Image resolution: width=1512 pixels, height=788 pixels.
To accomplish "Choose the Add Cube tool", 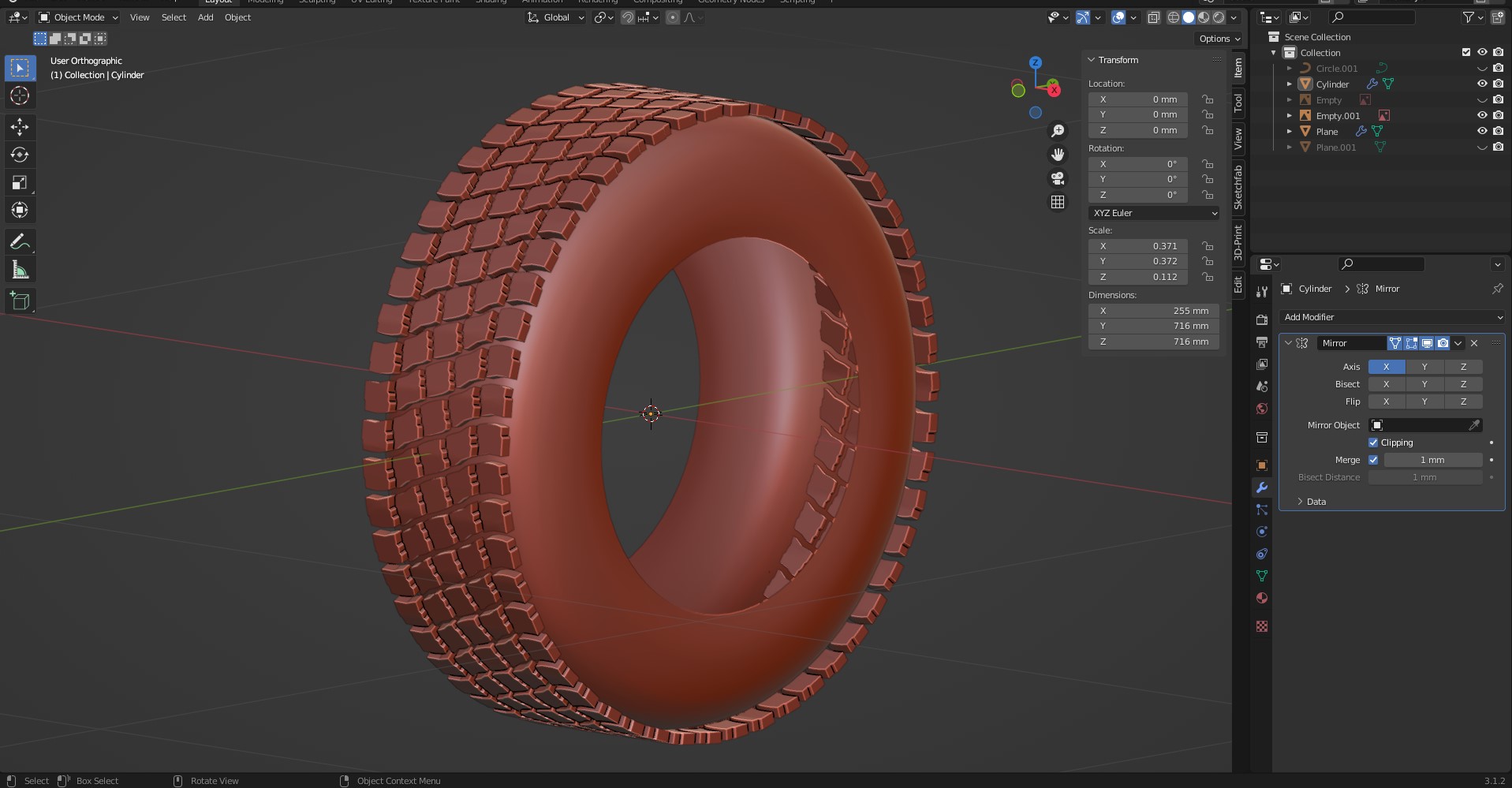I will pos(20,301).
